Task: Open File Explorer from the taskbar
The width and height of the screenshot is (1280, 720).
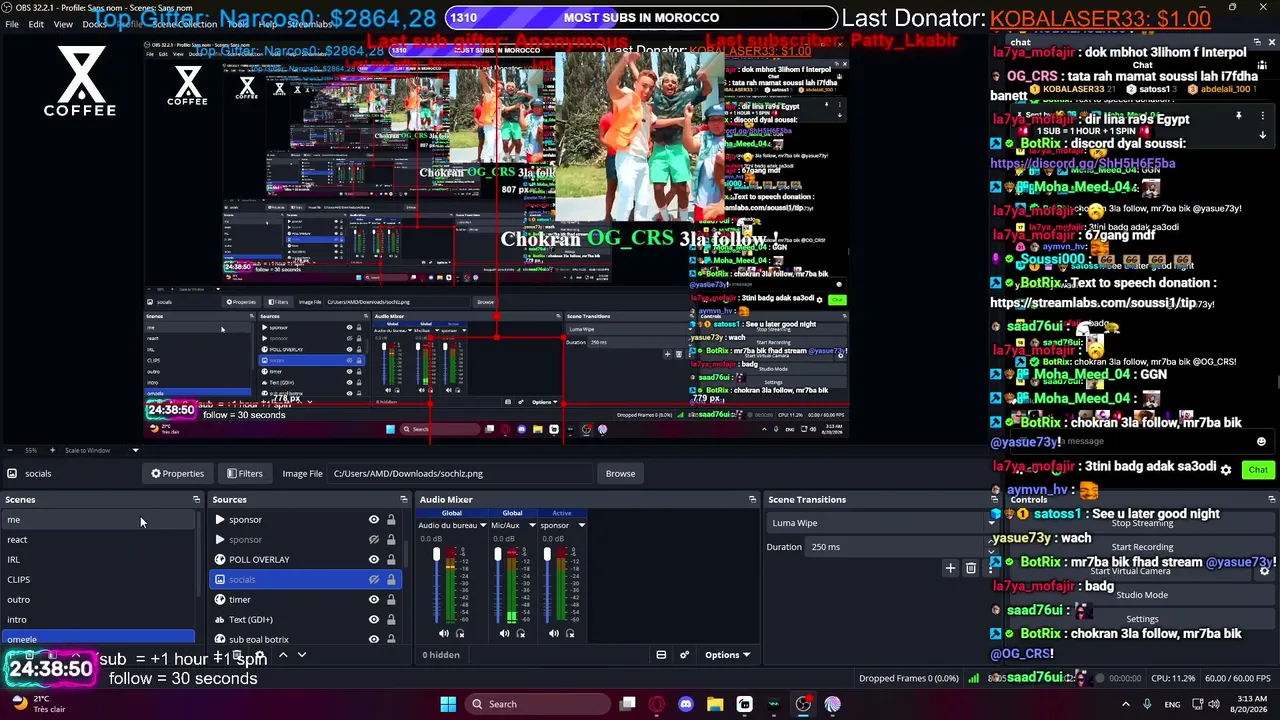Action: pos(715,704)
